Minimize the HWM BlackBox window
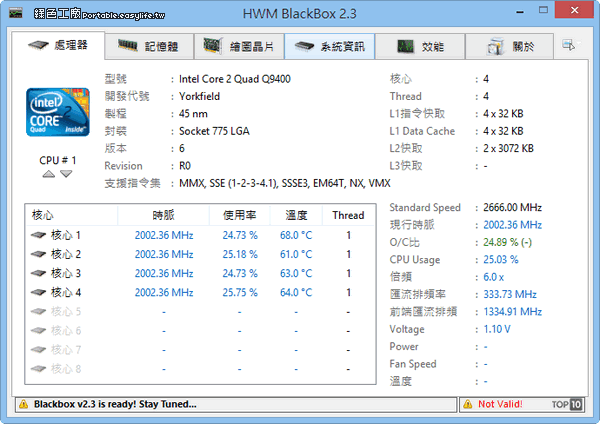This screenshot has width=600, height=424. 520,12
